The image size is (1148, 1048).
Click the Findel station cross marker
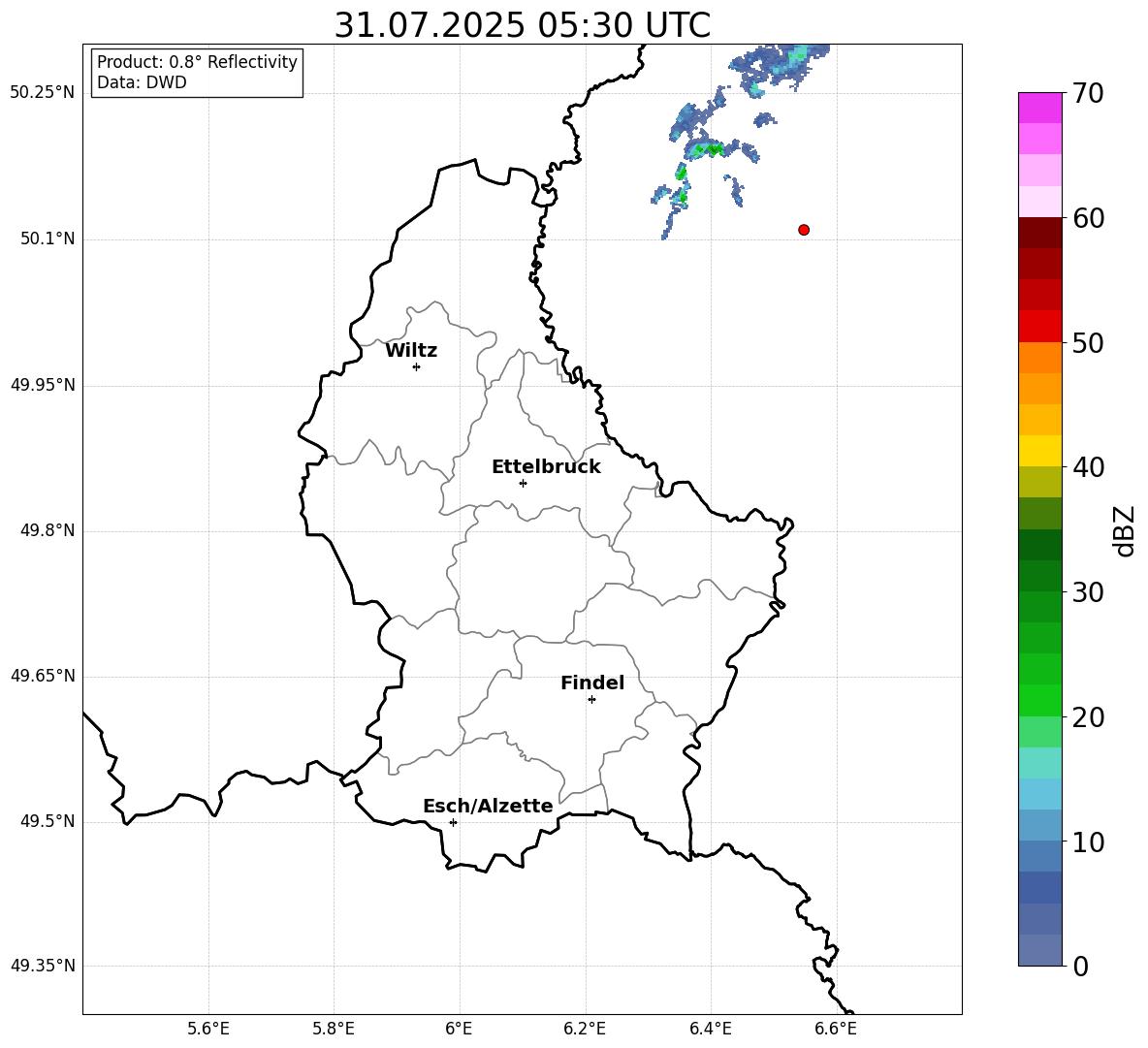pyautogui.click(x=591, y=700)
